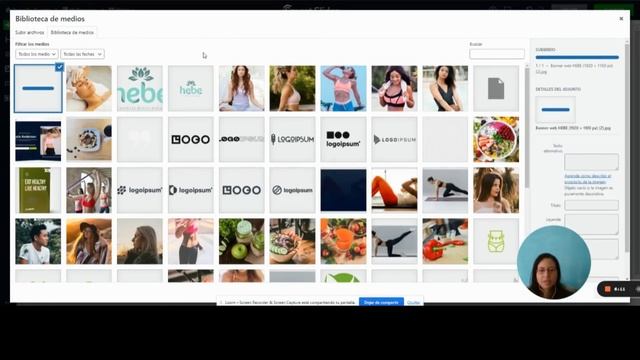Select the woman drinking water thumbnail

pos(343,89)
